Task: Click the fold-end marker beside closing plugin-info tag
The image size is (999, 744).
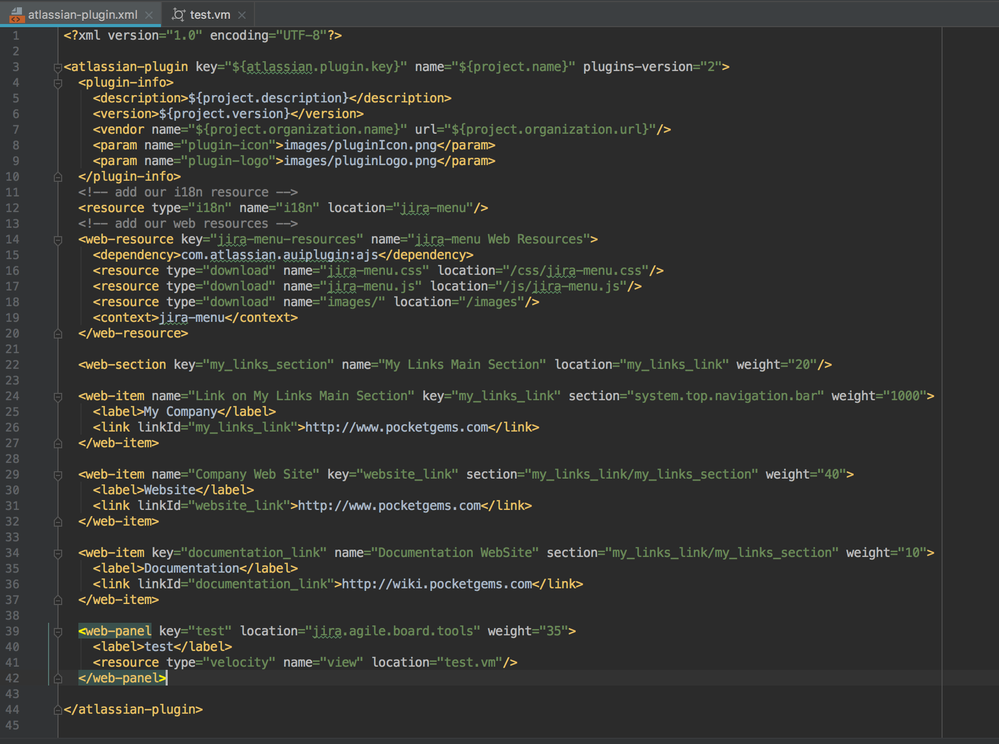Action: 58,177
